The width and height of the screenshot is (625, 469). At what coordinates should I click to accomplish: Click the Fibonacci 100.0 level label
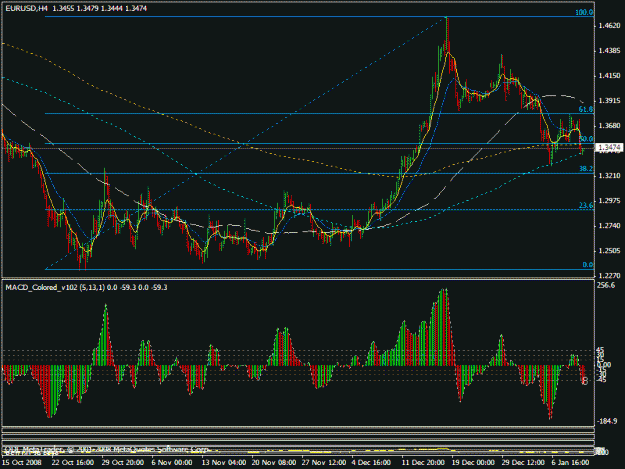pos(584,12)
